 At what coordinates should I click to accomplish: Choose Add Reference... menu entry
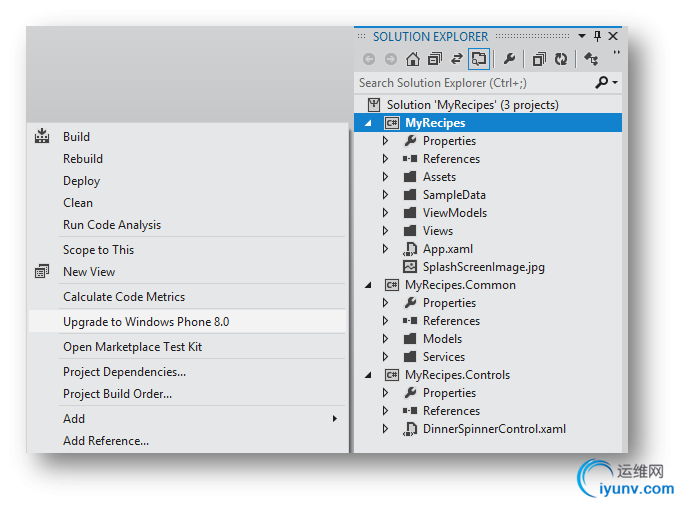tap(189, 441)
